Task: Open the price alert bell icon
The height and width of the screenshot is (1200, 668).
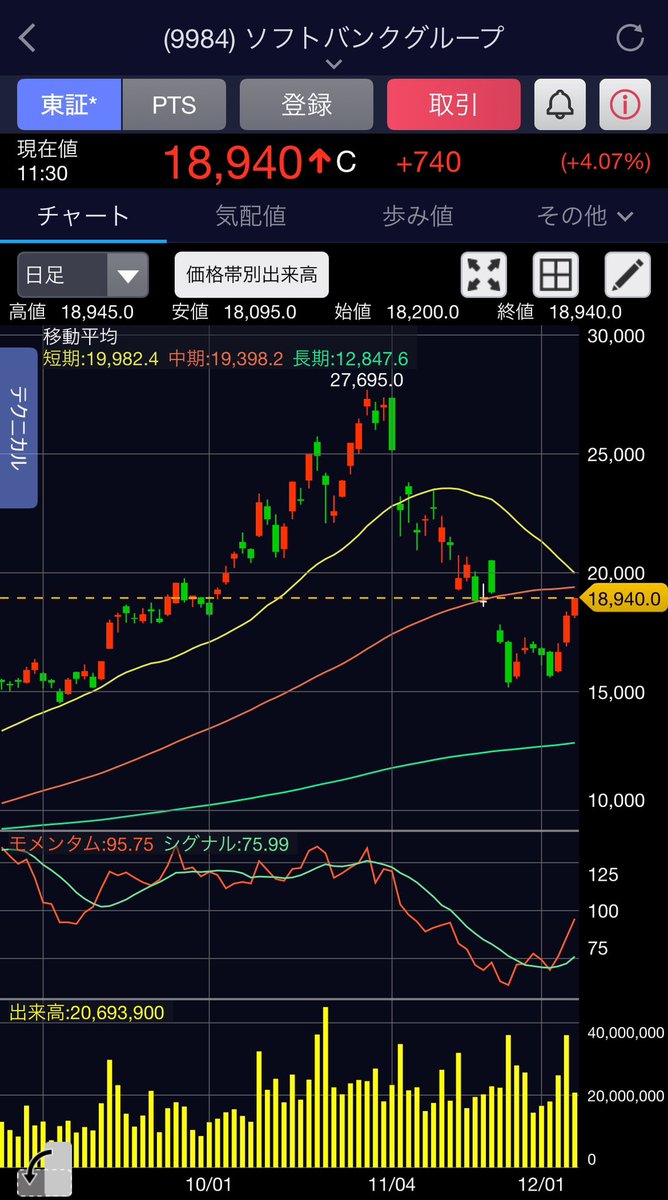Action: [x=560, y=105]
